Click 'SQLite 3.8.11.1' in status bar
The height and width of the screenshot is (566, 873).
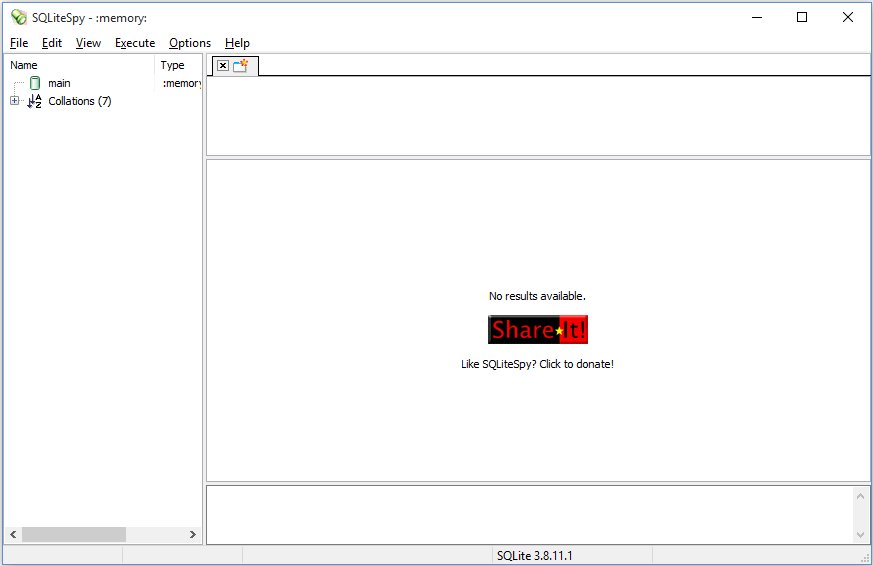pos(534,555)
